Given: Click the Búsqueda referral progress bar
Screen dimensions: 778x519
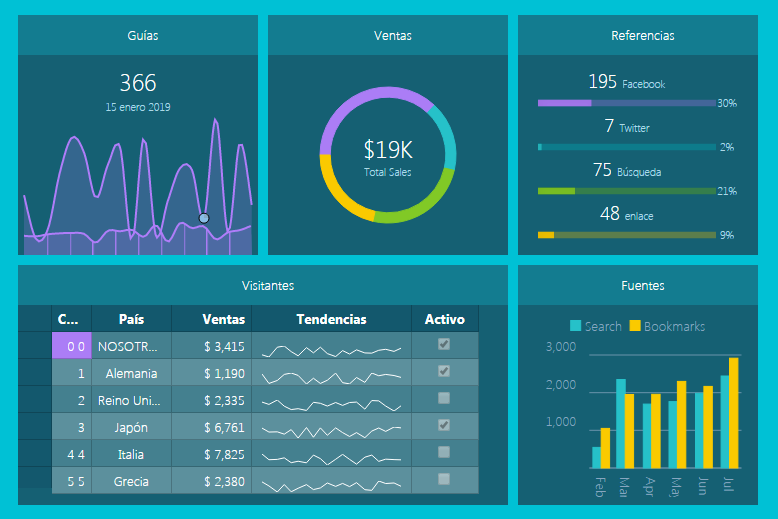Looking at the screenshot, I should [626, 191].
